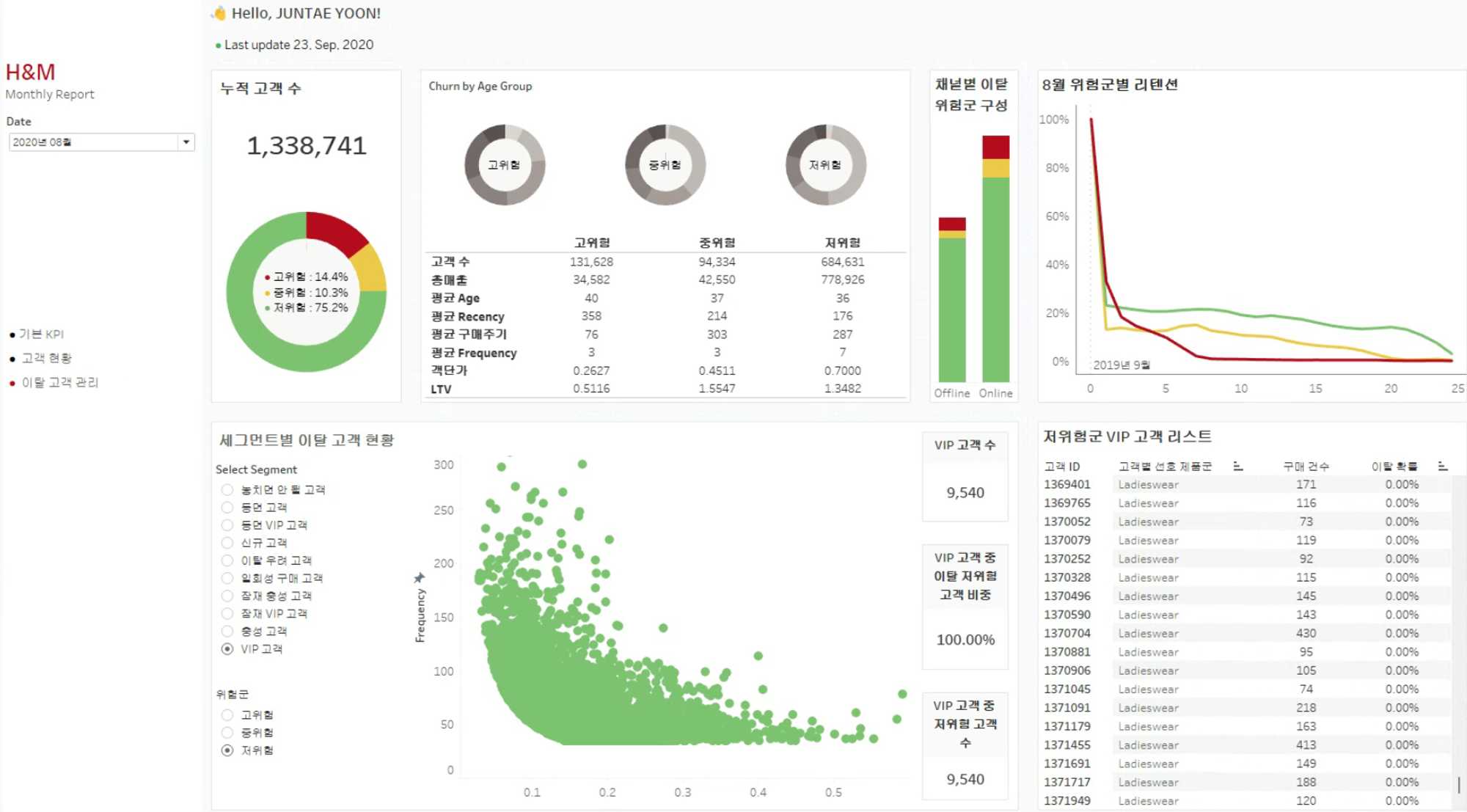This screenshot has height=812, width=1467.
Task: Click the red Online bar segment
Action: click(x=995, y=147)
